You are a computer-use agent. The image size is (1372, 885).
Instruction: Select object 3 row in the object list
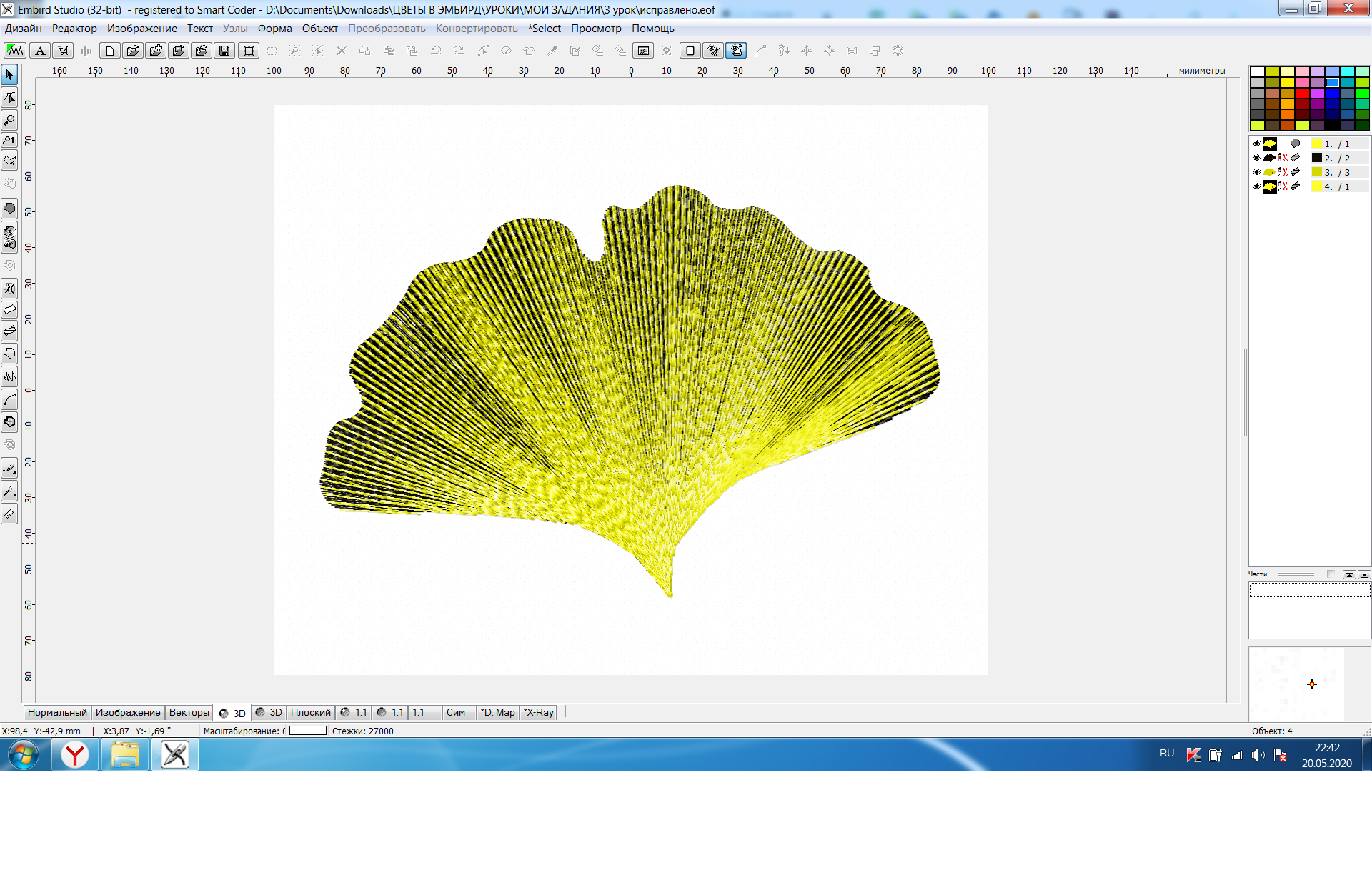[1309, 172]
